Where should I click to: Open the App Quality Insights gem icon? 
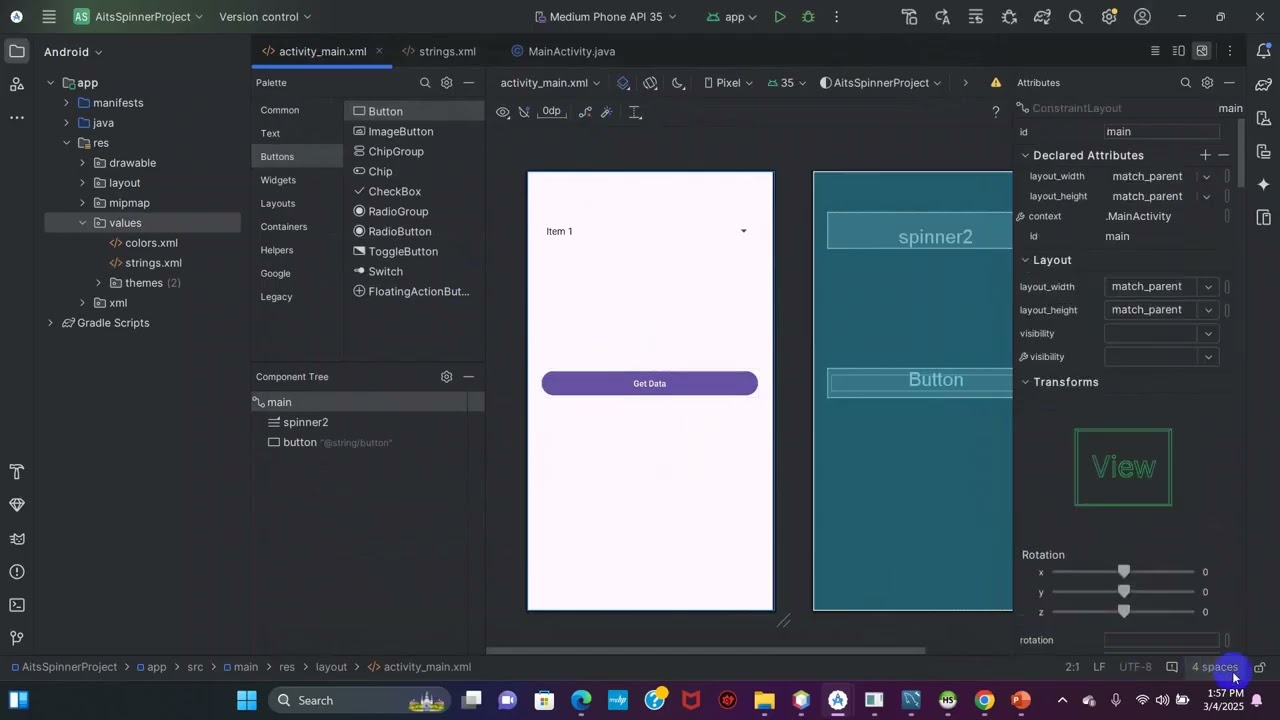pos(17,505)
